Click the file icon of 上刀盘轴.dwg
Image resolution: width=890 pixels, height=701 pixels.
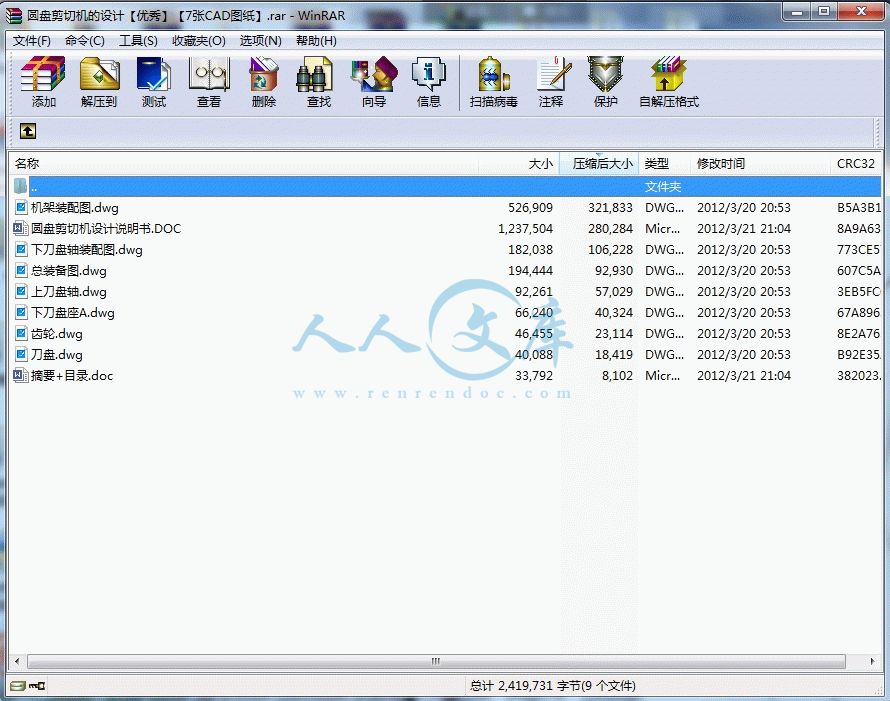tap(21, 292)
